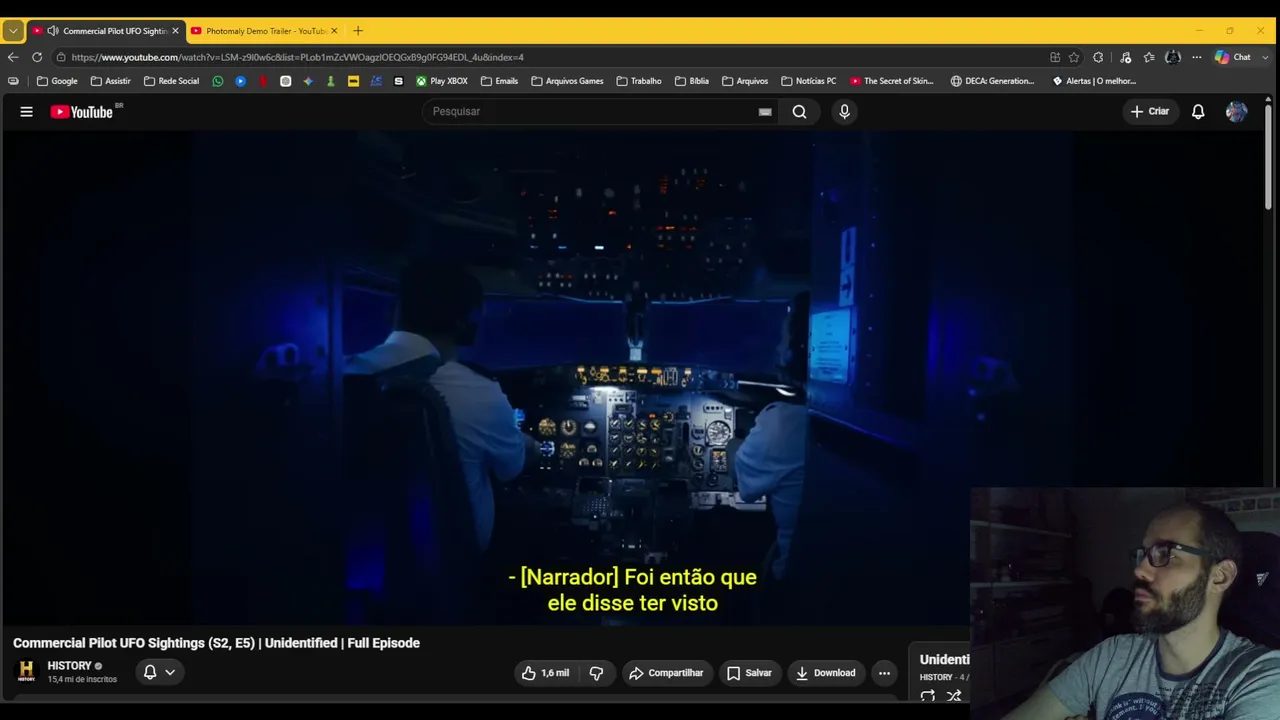1280x720 pixels.
Task: Click the video title 'Commercial Pilot UFO Sightings'
Action: tap(216, 643)
